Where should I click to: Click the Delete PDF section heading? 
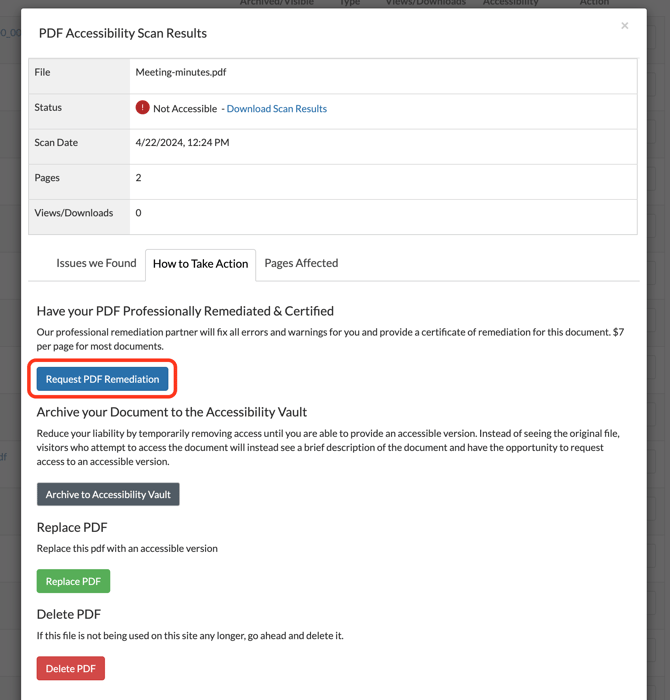click(x=69, y=614)
